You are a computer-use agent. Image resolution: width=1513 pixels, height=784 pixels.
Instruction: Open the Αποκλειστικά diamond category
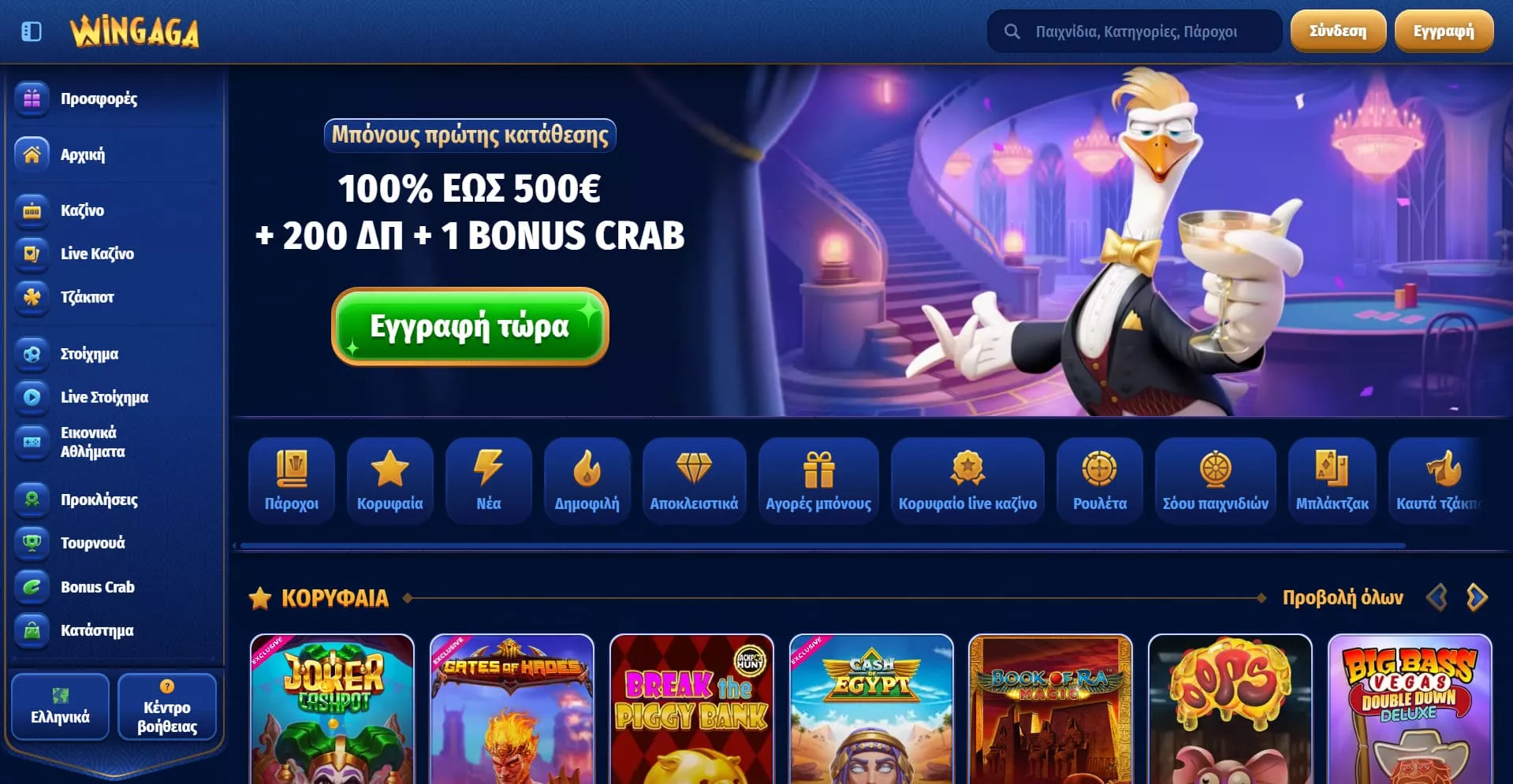click(694, 481)
